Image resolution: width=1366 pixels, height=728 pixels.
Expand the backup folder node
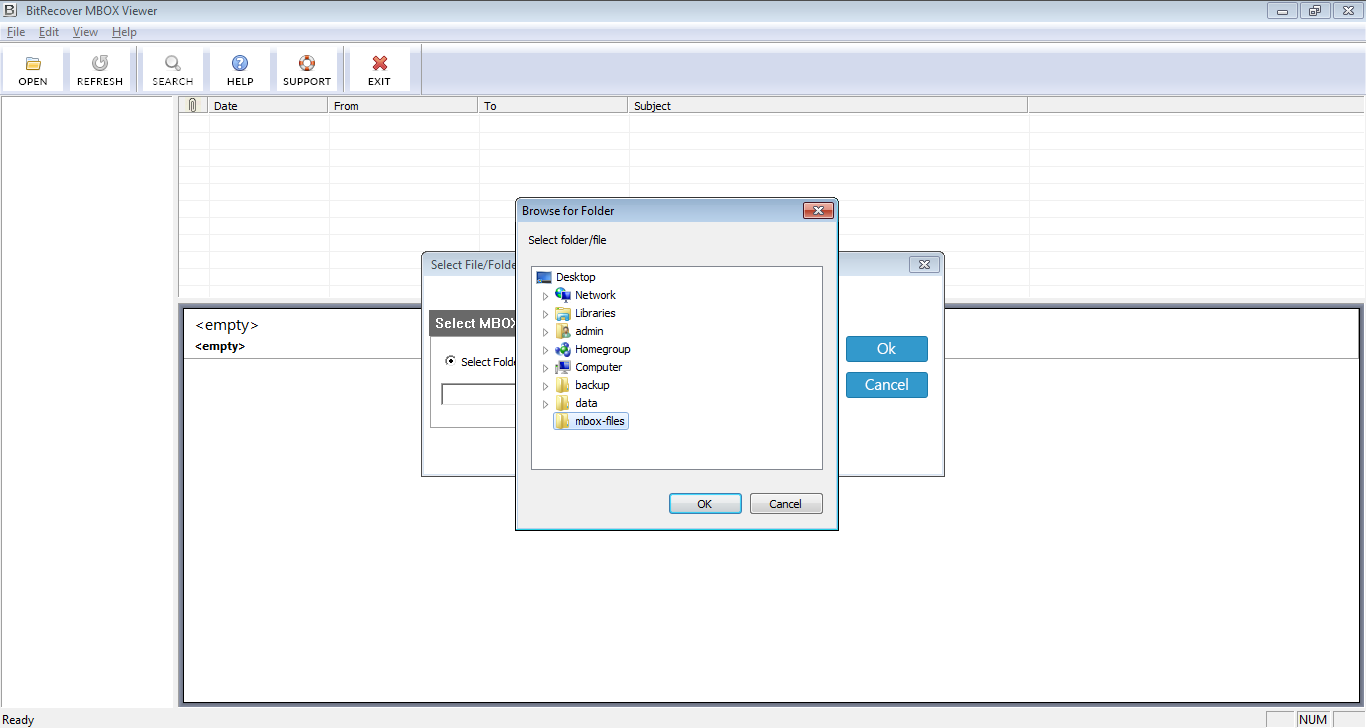click(546, 386)
